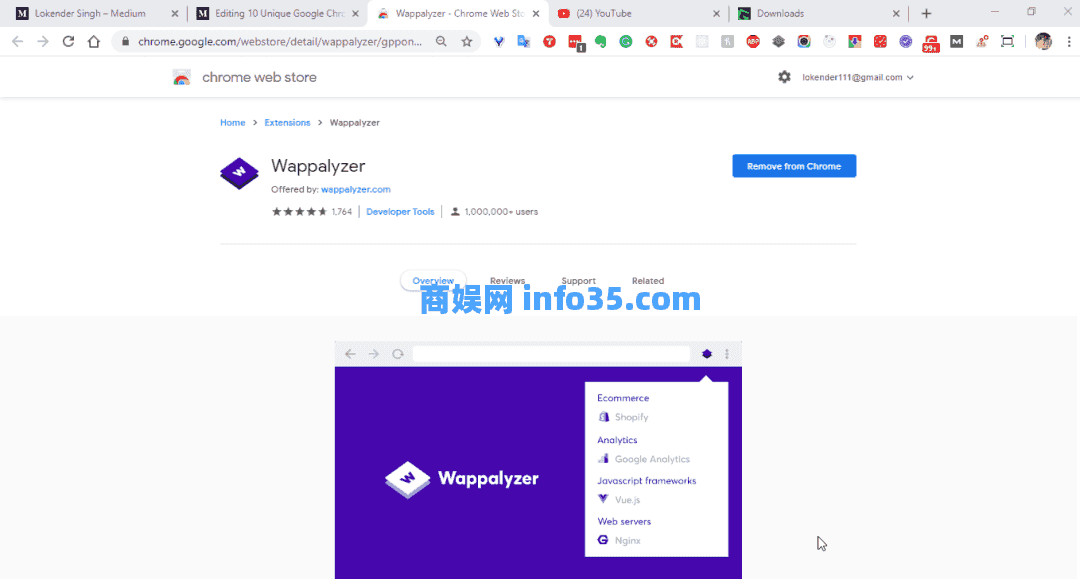
Task: Open the web store settings gear
Action: point(785,77)
